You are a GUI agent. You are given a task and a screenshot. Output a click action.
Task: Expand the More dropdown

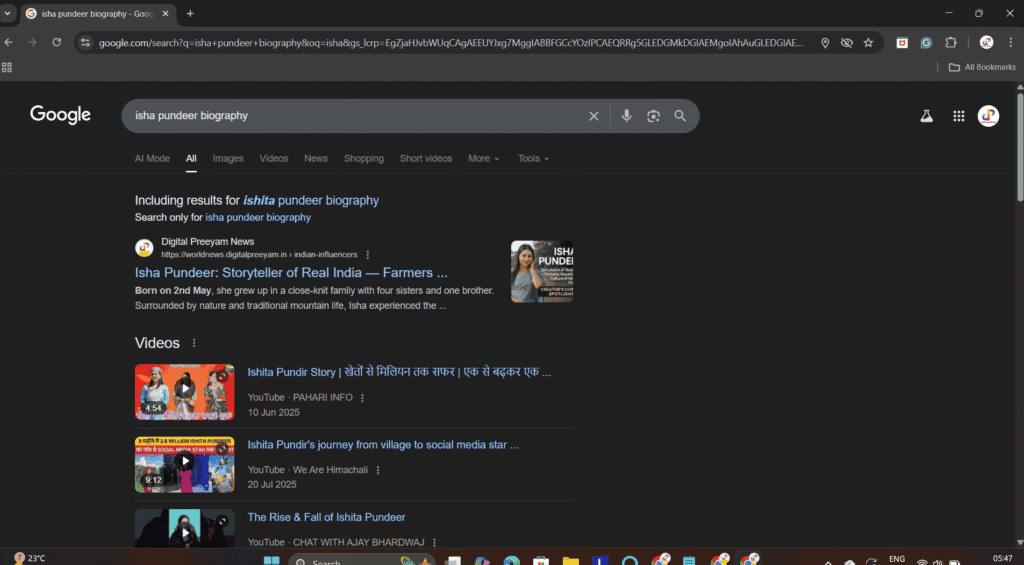[483, 159]
